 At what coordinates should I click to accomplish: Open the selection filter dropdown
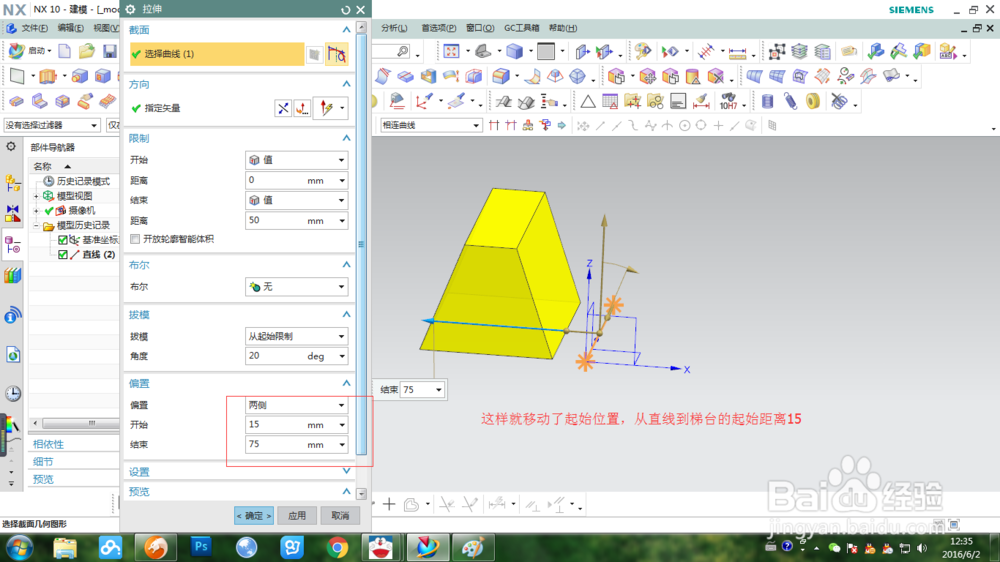pyautogui.click(x=52, y=125)
